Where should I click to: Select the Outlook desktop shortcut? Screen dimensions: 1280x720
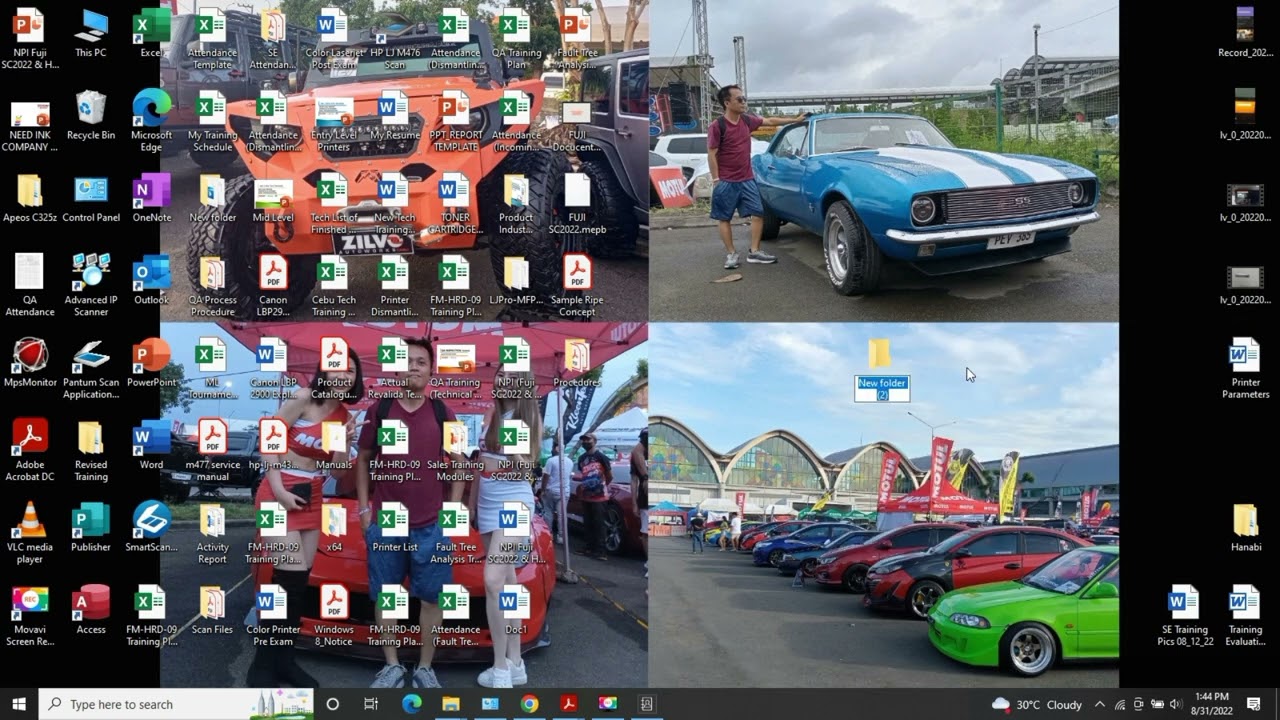coord(152,280)
